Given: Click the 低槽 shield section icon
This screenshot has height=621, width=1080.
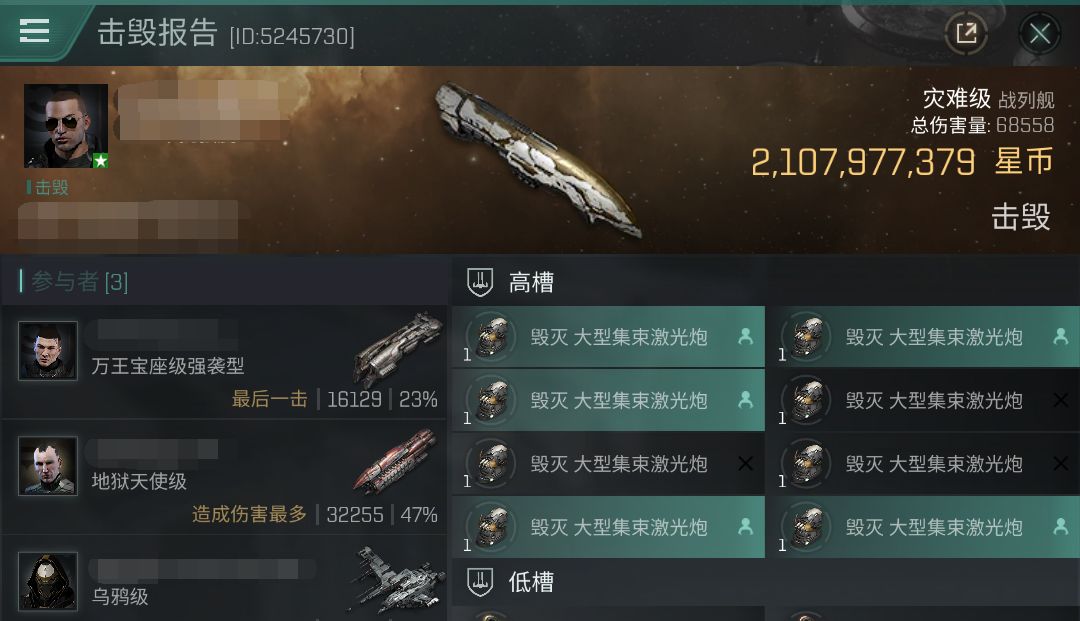Looking at the screenshot, I should [x=480, y=582].
